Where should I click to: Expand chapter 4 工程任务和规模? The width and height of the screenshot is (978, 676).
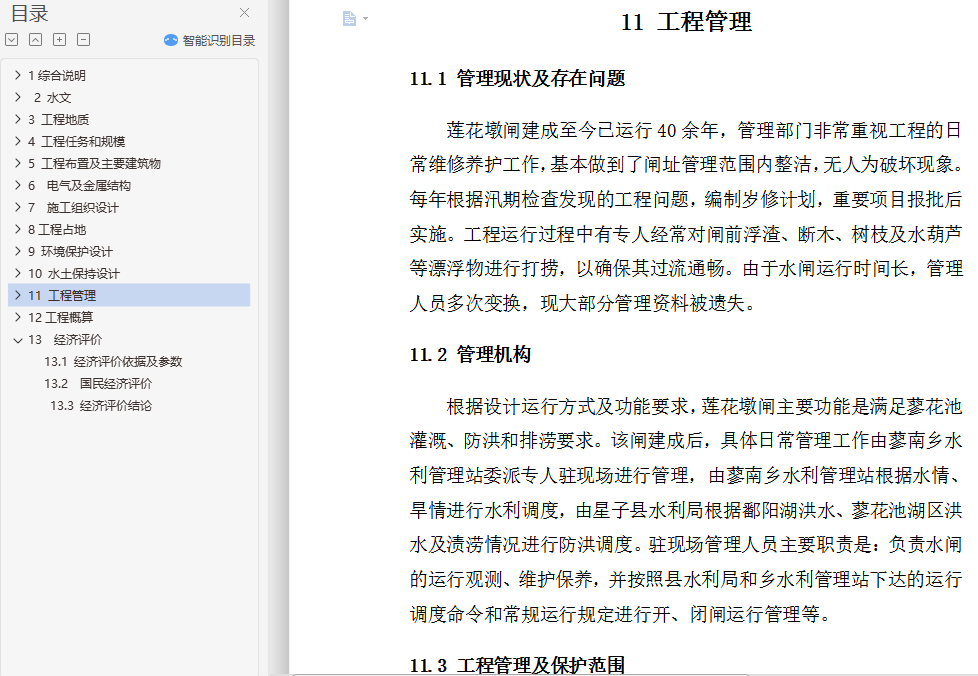(x=17, y=142)
